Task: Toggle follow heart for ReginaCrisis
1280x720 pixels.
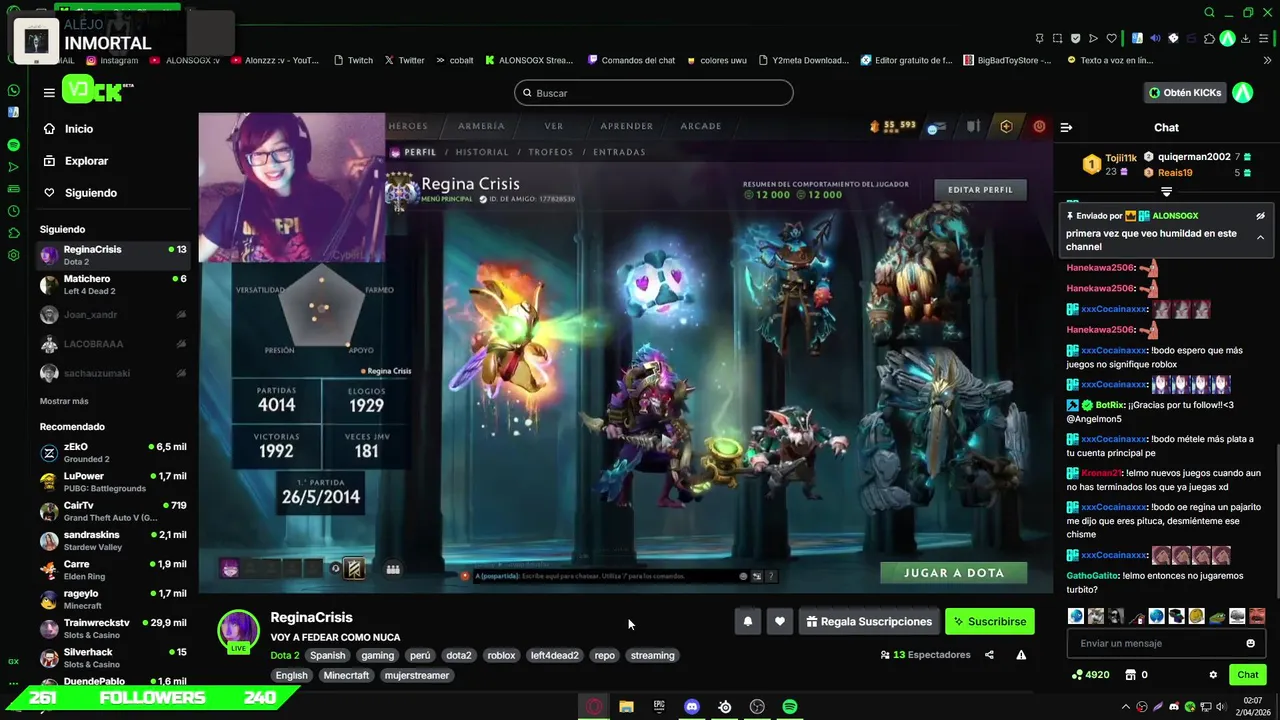Action: [779, 621]
